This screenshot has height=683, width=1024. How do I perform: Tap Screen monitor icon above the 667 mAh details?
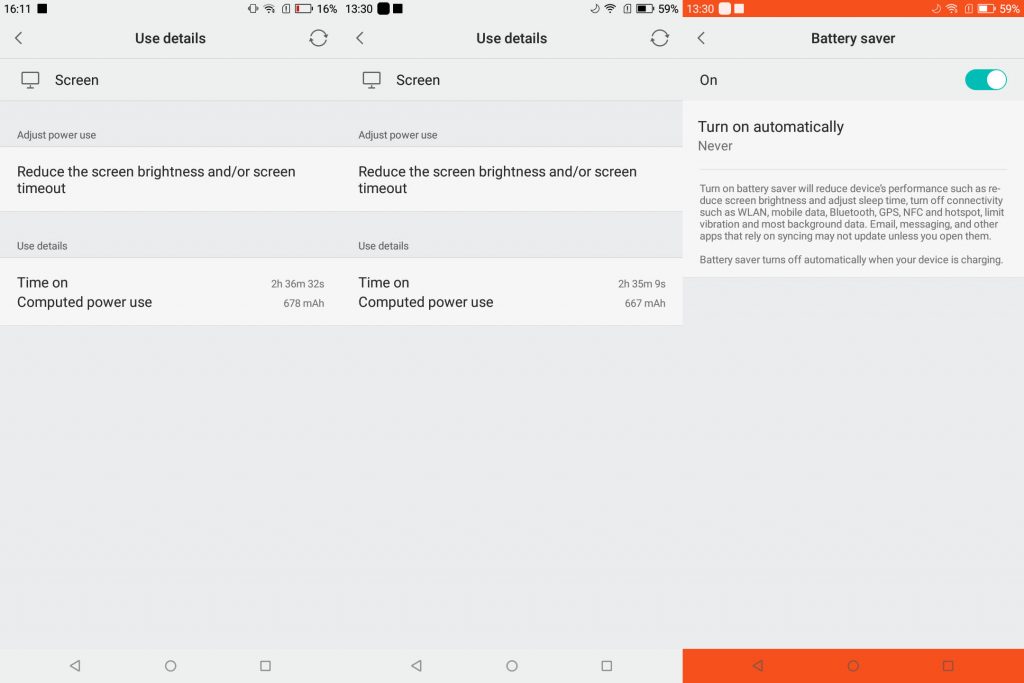pos(371,80)
